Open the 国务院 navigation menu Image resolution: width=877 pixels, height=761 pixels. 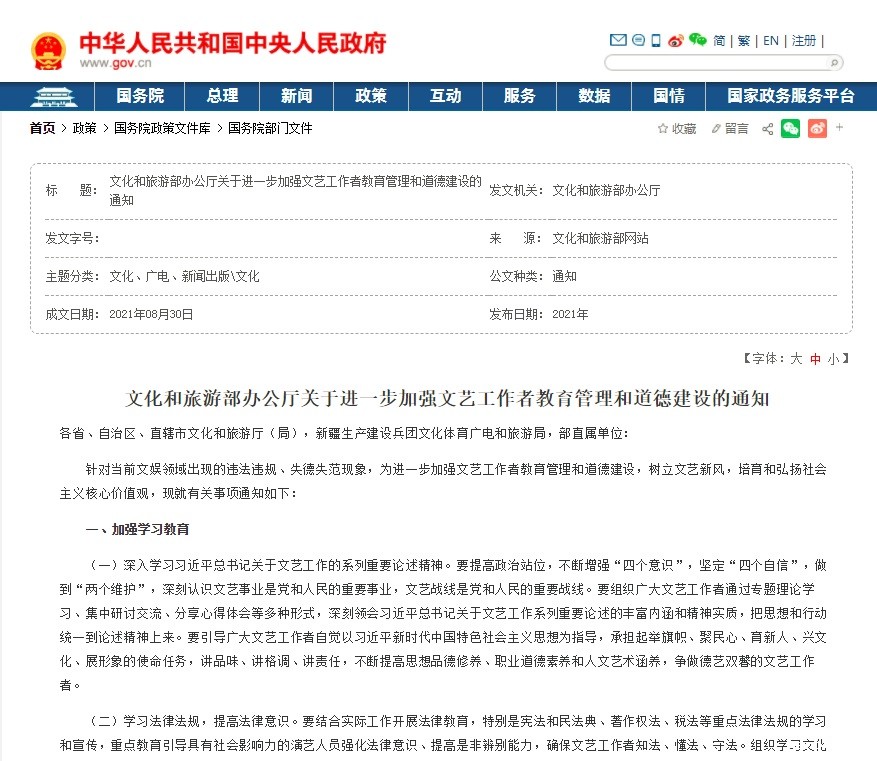coord(140,96)
